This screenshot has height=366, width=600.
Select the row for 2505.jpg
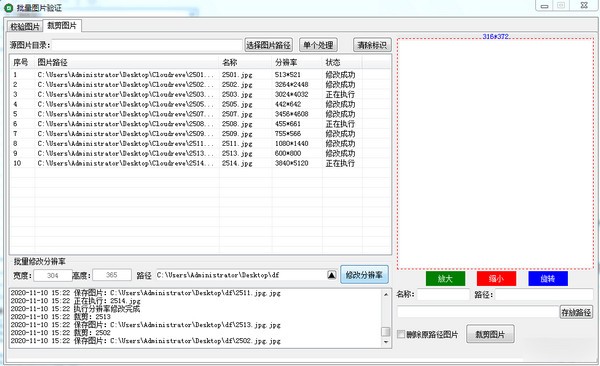point(201,104)
